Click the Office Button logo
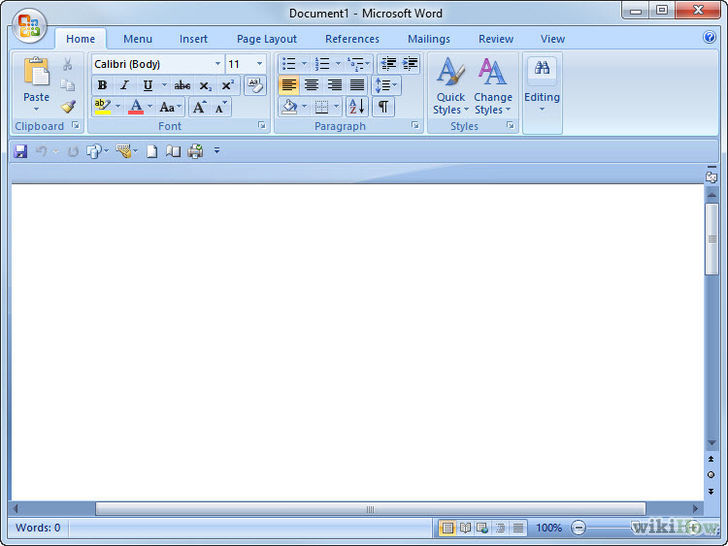 [29, 26]
